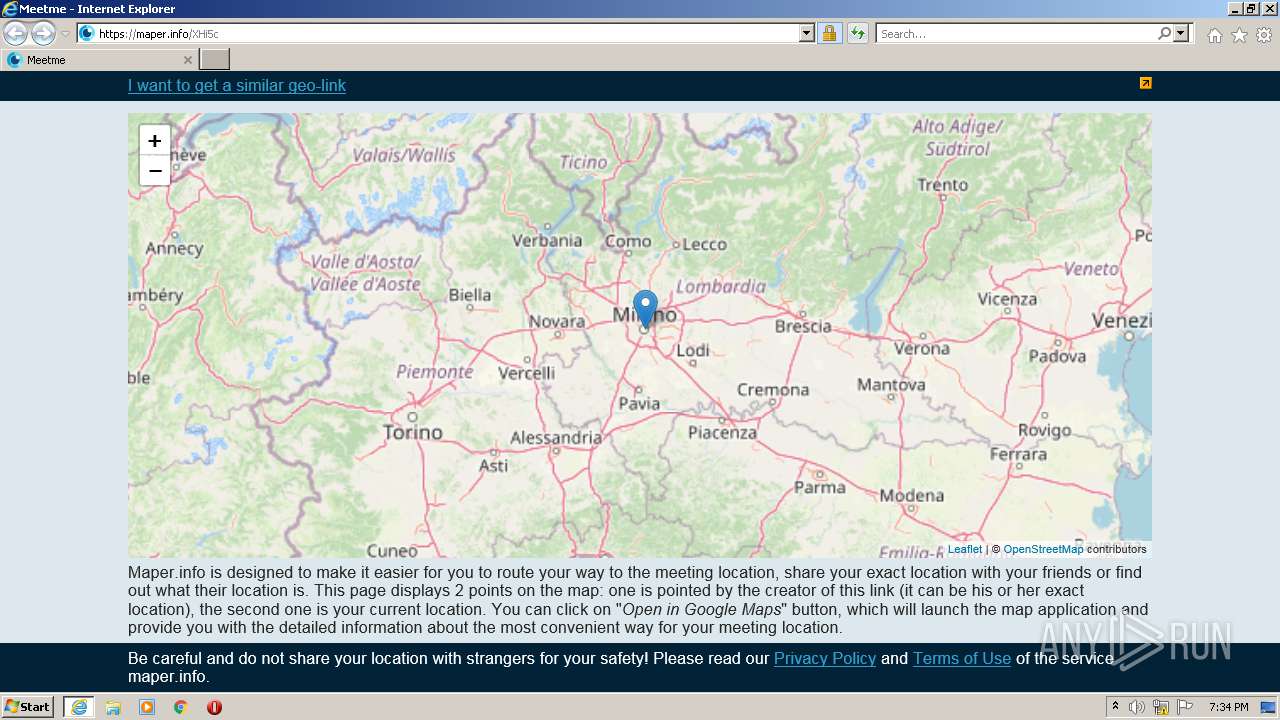Zoom out of the map

click(x=155, y=171)
